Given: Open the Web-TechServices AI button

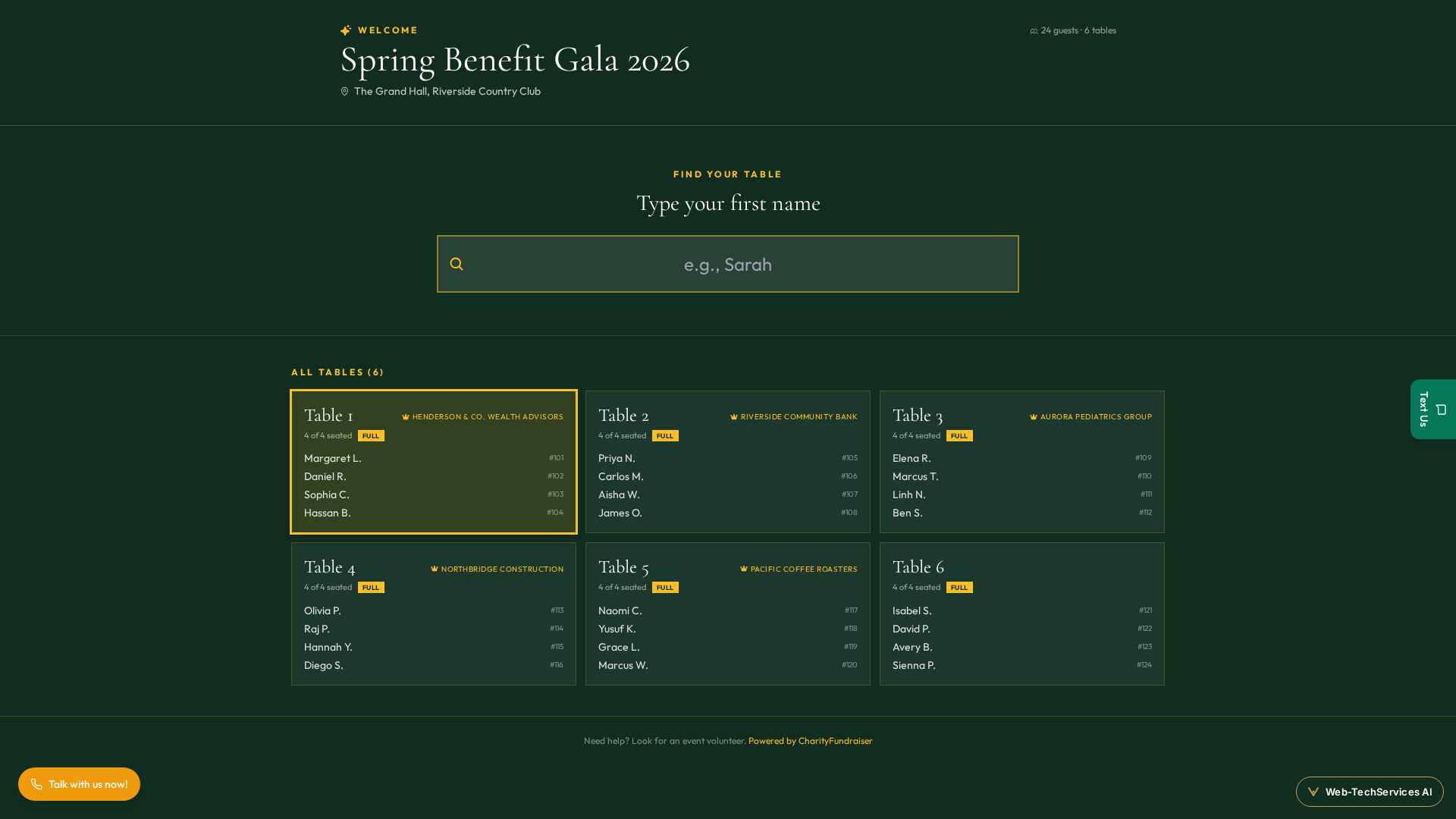Looking at the screenshot, I should coord(1370,792).
